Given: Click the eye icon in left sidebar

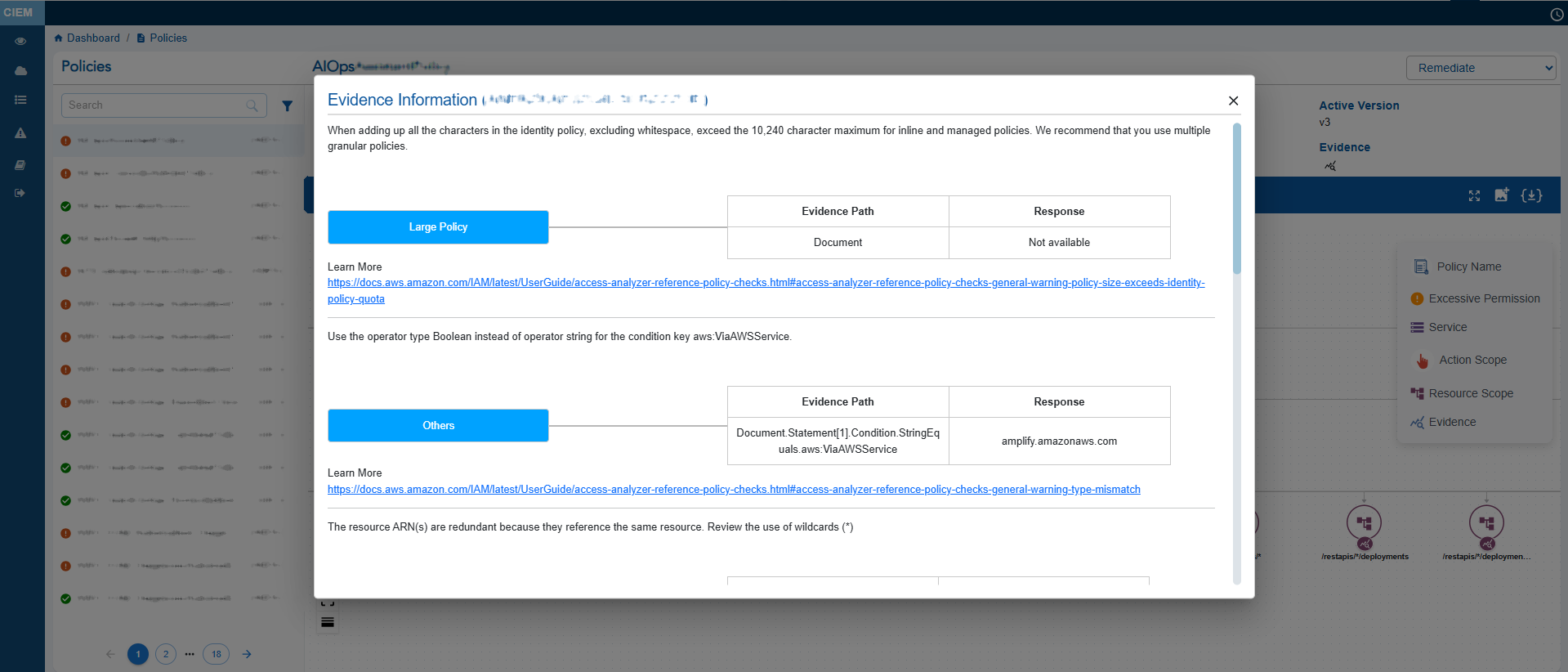Looking at the screenshot, I should [x=20, y=41].
